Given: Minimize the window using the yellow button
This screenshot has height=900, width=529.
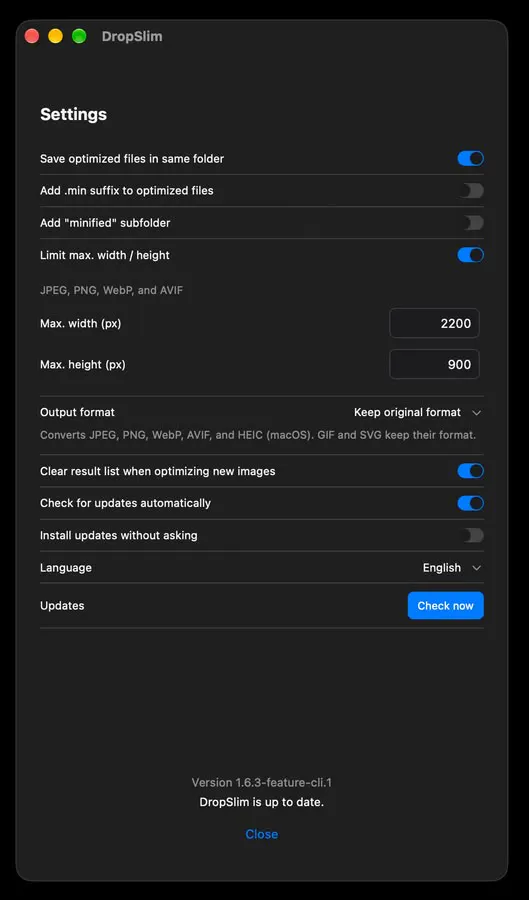Looking at the screenshot, I should pyautogui.click(x=56, y=36).
